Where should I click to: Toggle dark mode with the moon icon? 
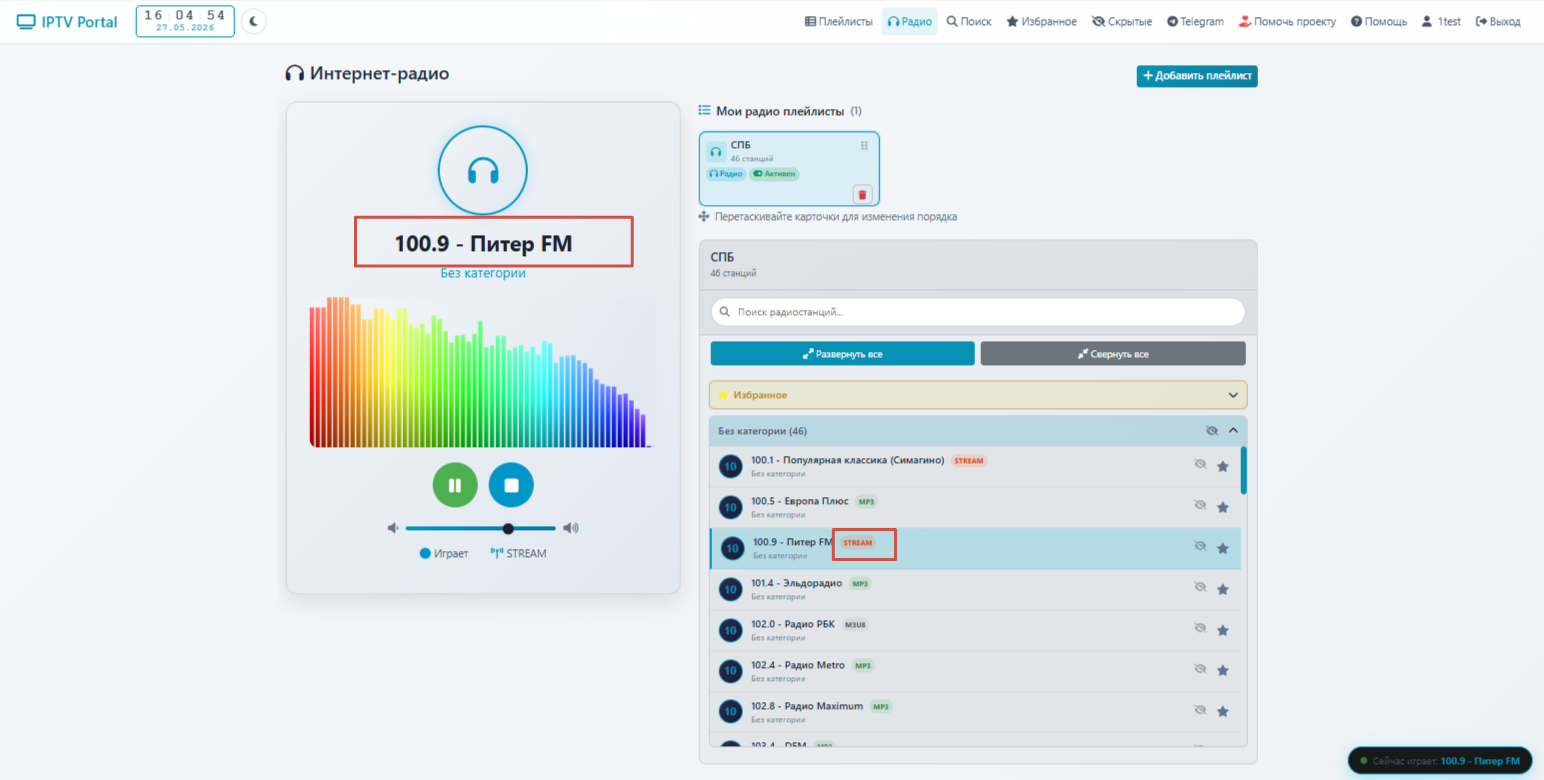(254, 21)
